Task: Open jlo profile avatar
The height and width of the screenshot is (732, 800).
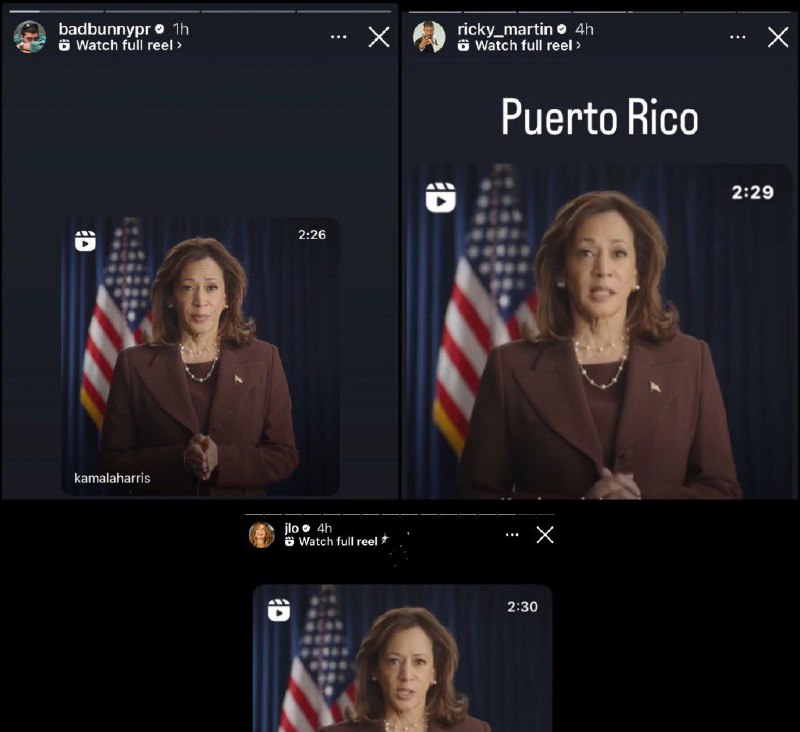Action: (262, 535)
